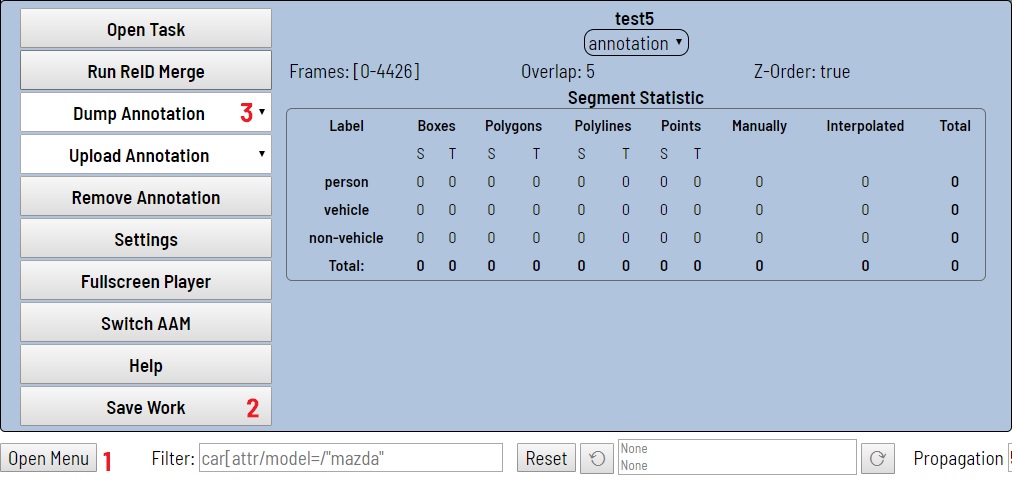Reset the annotation filter

[546, 458]
